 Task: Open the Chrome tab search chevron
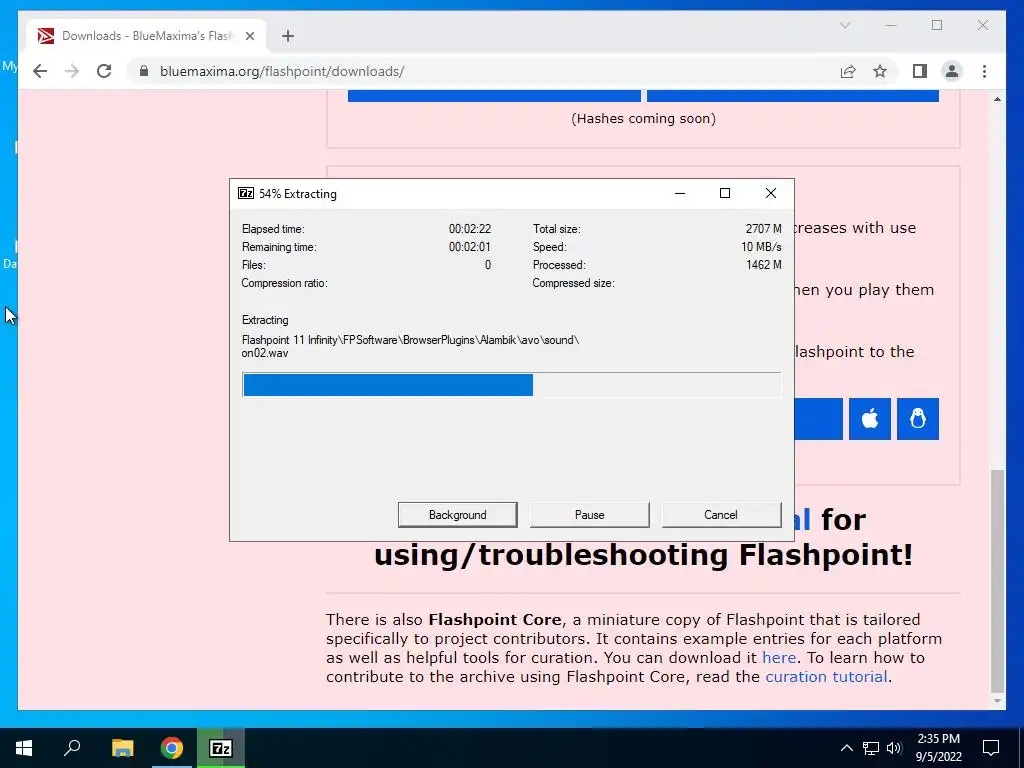coord(844,25)
